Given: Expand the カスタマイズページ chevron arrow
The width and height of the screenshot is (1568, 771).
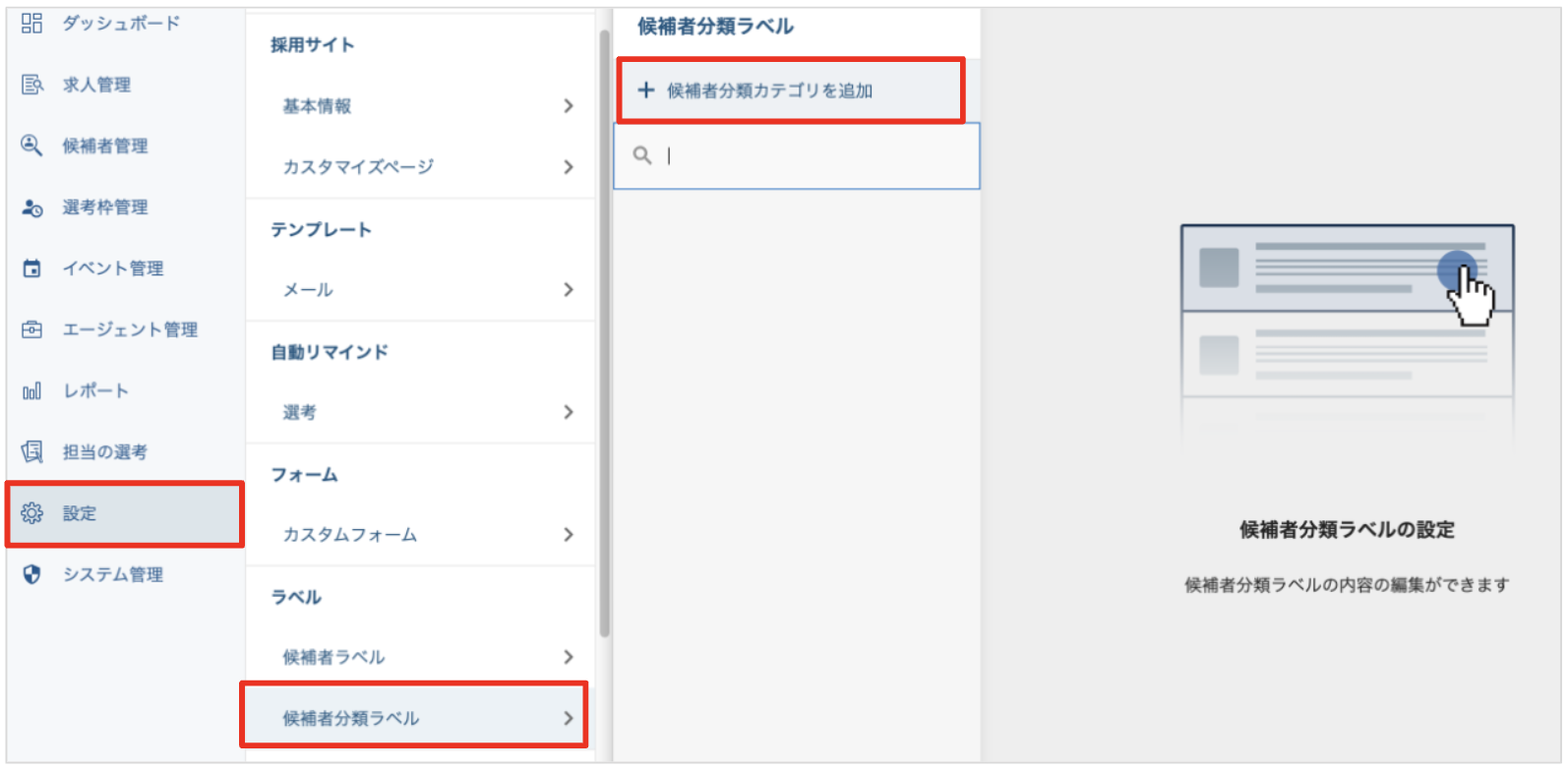Looking at the screenshot, I should click(x=569, y=167).
